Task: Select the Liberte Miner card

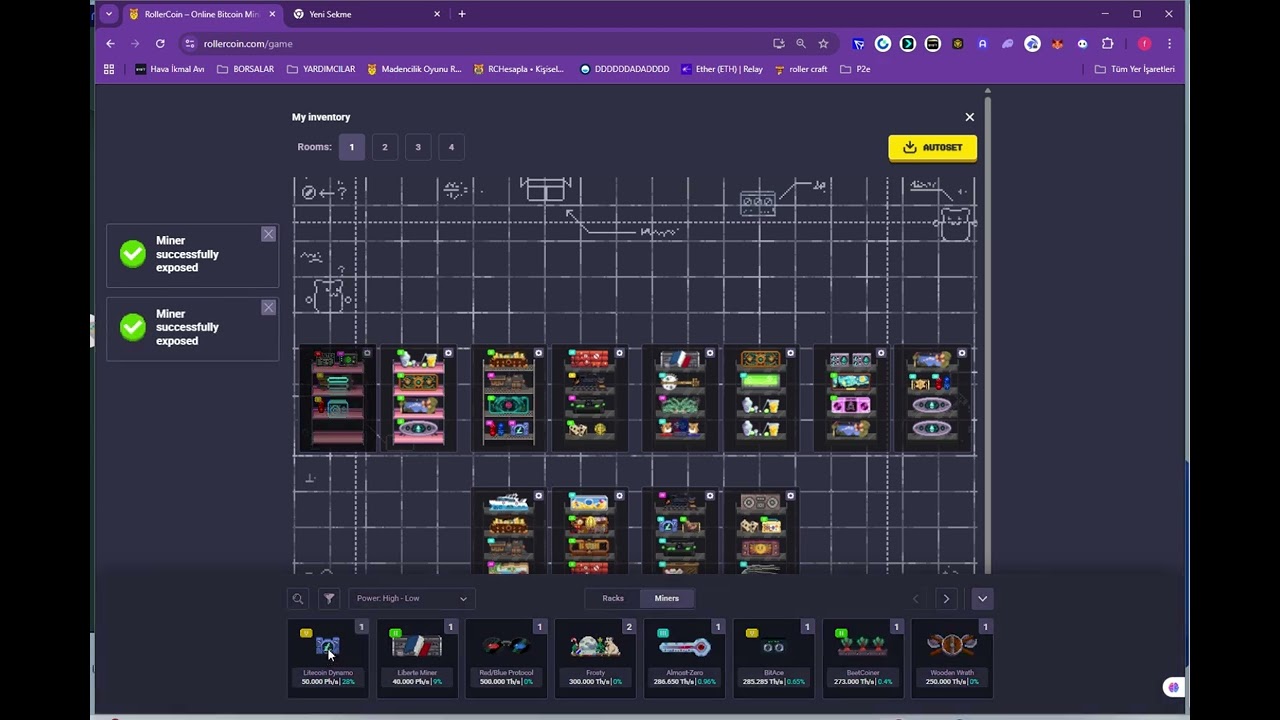Action: click(417, 657)
